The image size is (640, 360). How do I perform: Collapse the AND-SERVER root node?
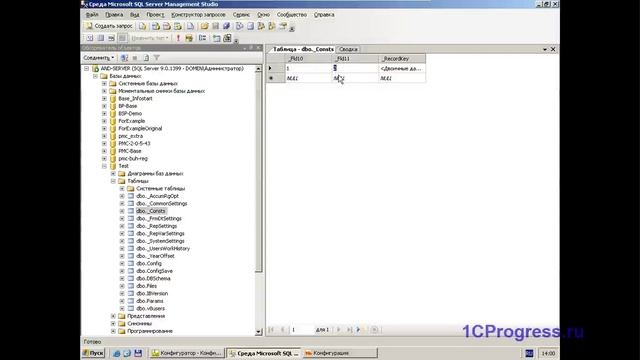click(x=87, y=69)
